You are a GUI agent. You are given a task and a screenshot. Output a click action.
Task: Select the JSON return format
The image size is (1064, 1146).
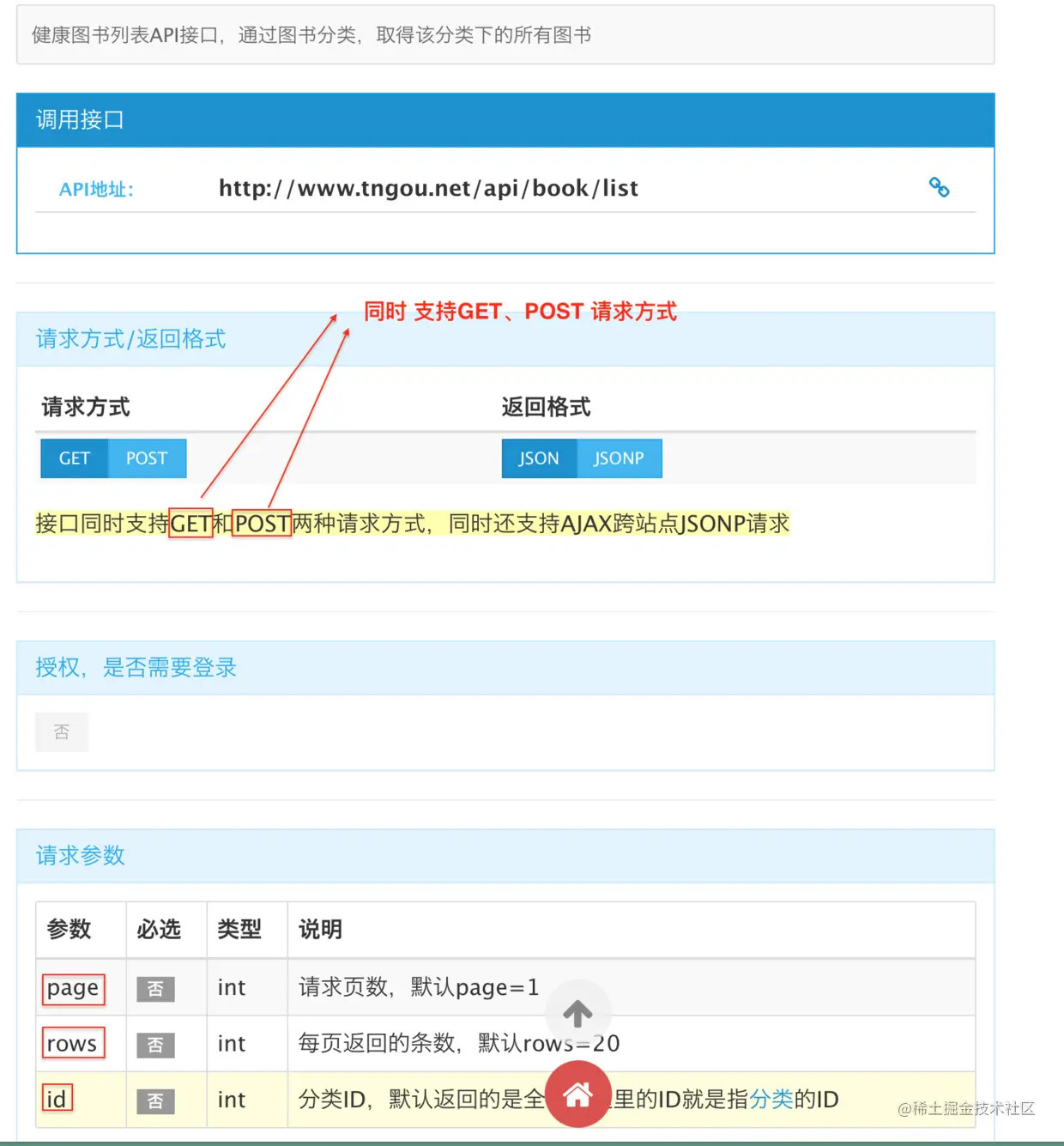(x=539, y=458)
